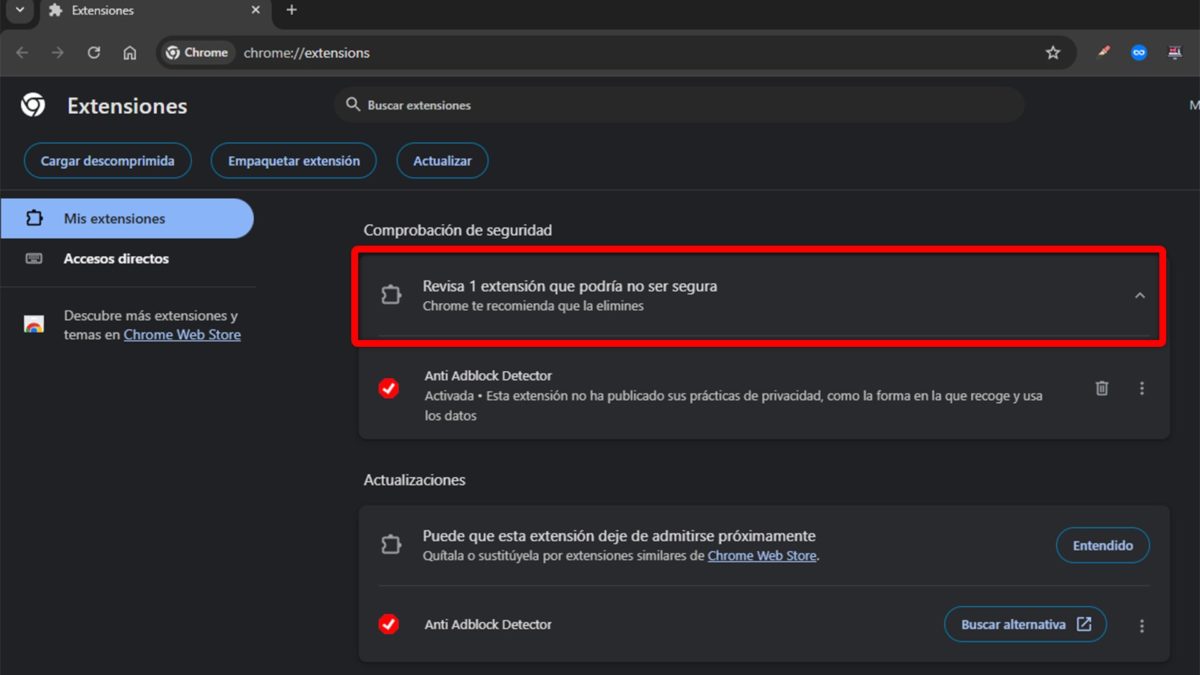Open more options for unsafe Anti Adblock Detector

(1142, 388)
